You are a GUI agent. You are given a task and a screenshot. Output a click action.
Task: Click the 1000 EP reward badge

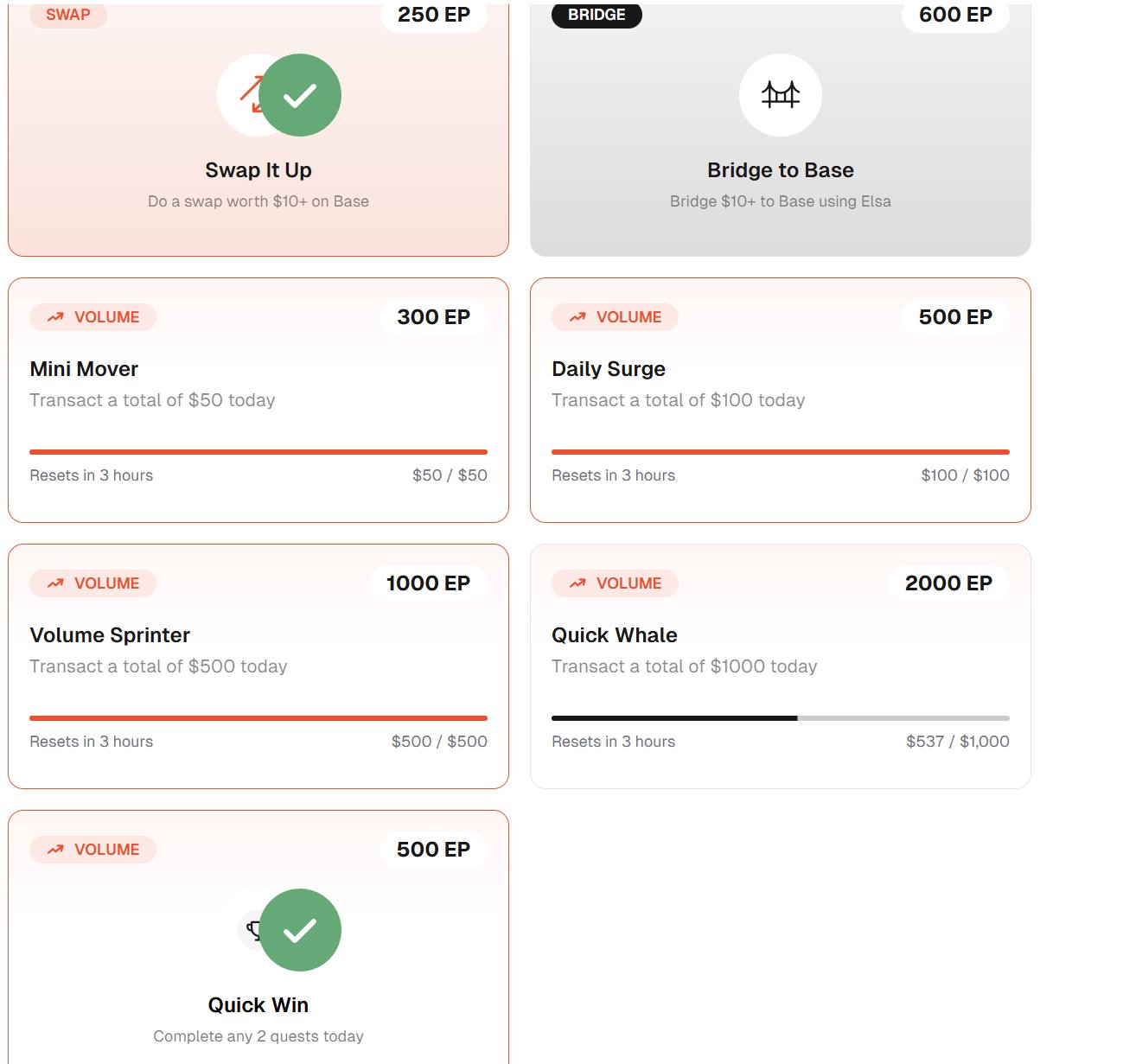(x=428, y=583)
